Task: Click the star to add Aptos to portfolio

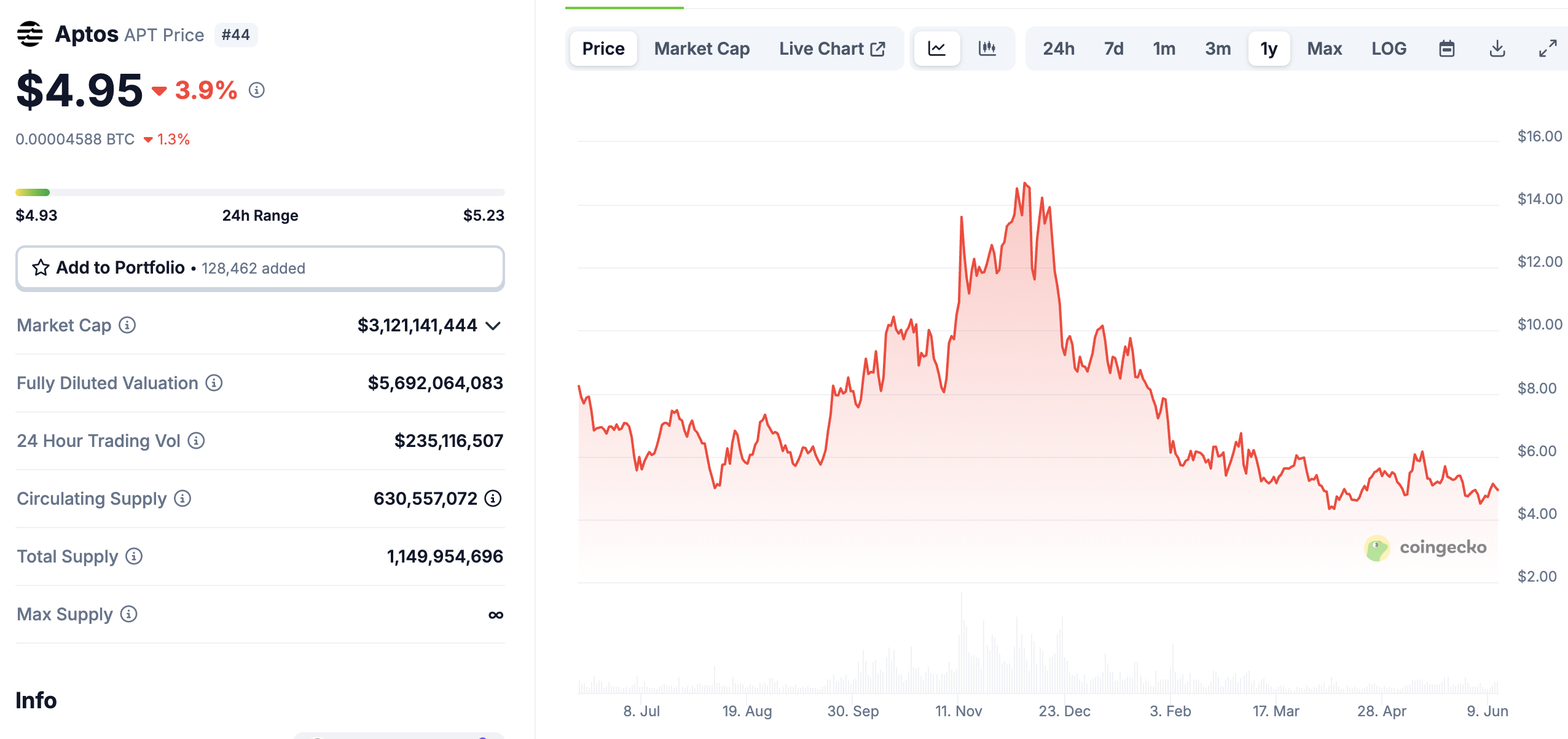Action: [x=39, y=267]
